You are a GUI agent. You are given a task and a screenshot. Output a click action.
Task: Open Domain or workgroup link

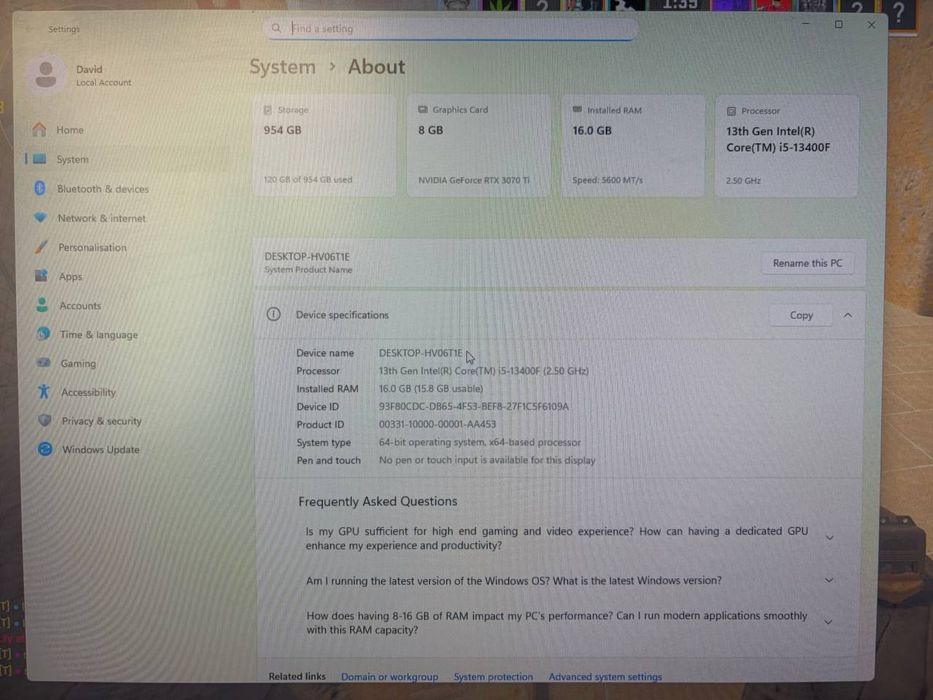pos(389,677)
